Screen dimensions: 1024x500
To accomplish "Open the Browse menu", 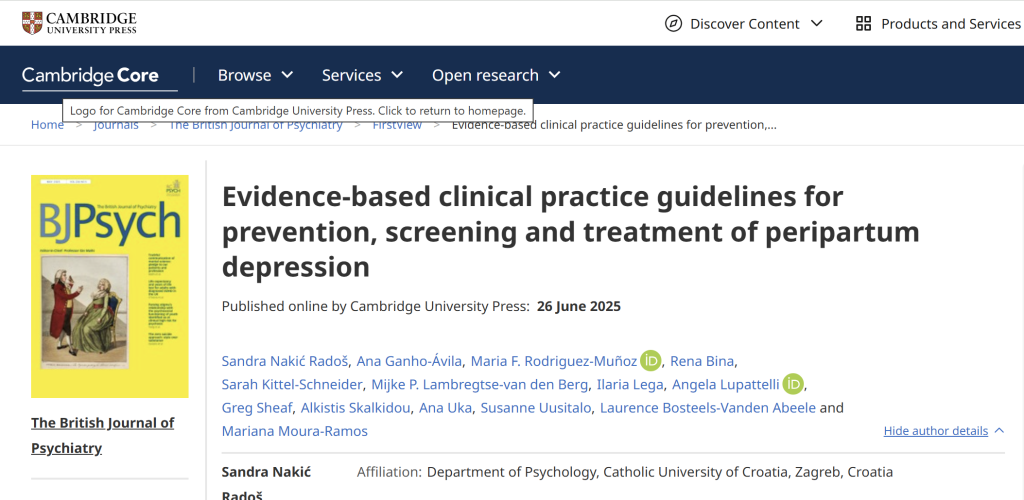I will [x=255, y=75].
